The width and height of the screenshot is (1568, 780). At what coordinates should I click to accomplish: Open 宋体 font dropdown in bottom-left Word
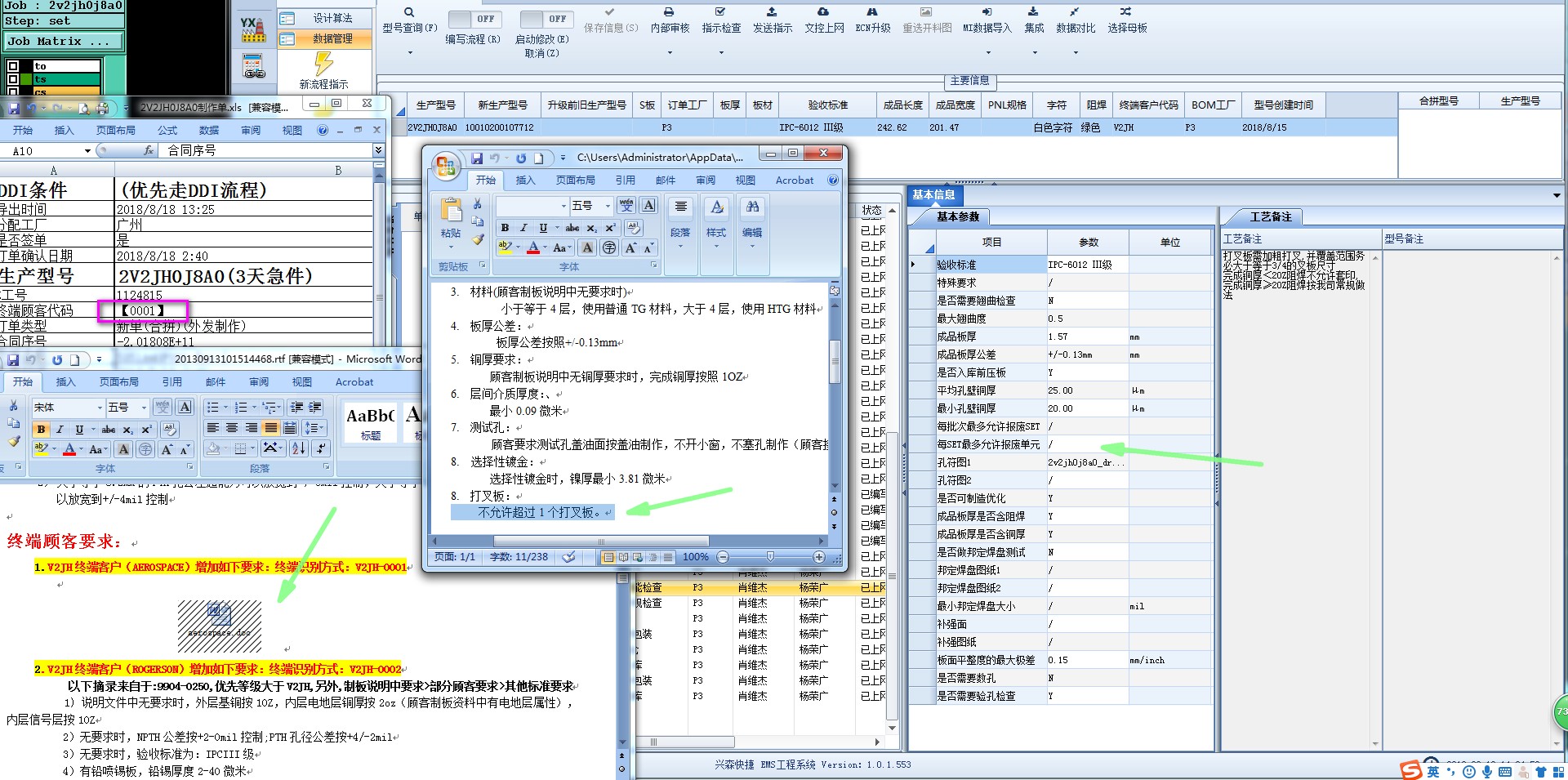pos(100,407)
